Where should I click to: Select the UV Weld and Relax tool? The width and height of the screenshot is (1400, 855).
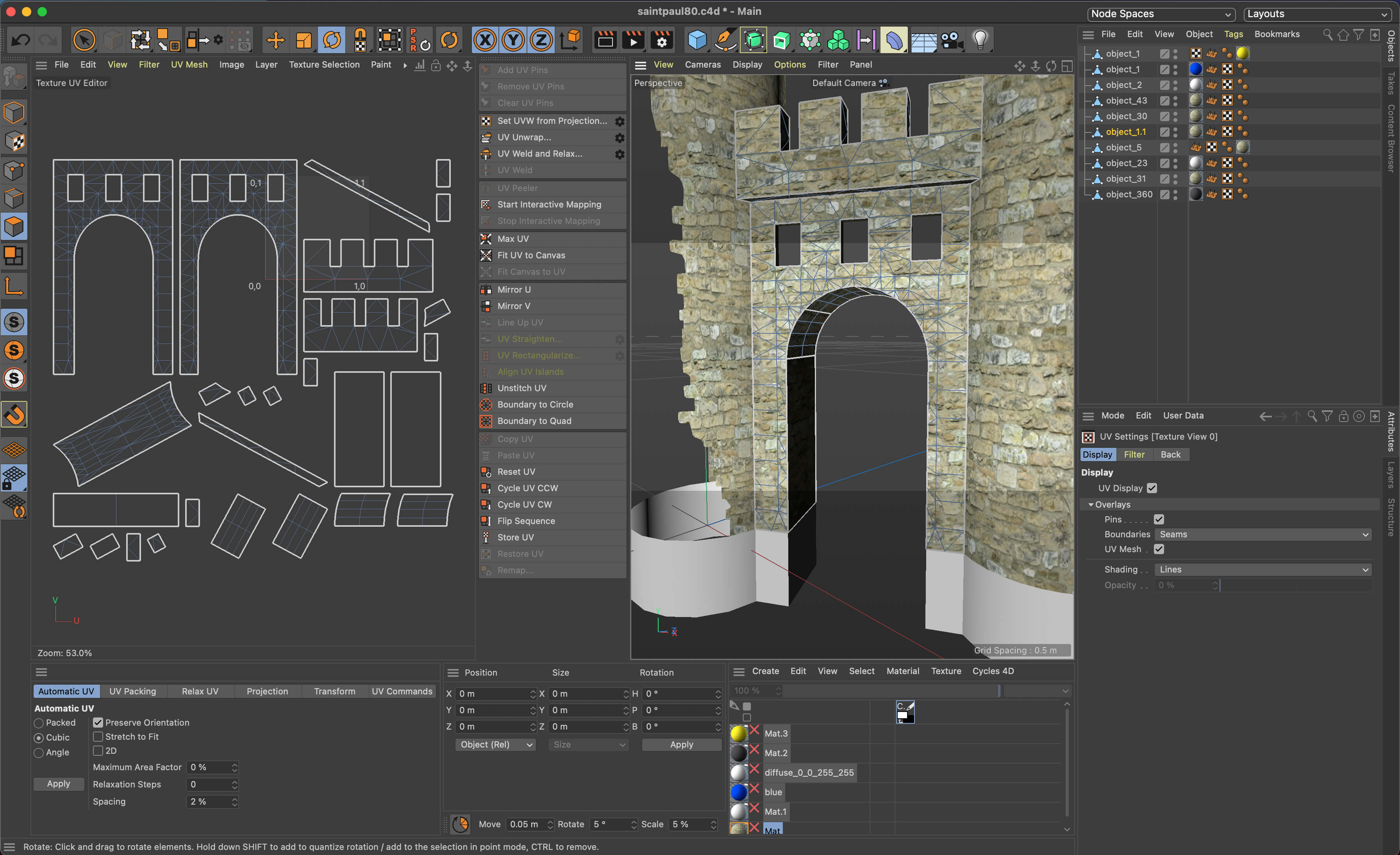click(541, 153)
